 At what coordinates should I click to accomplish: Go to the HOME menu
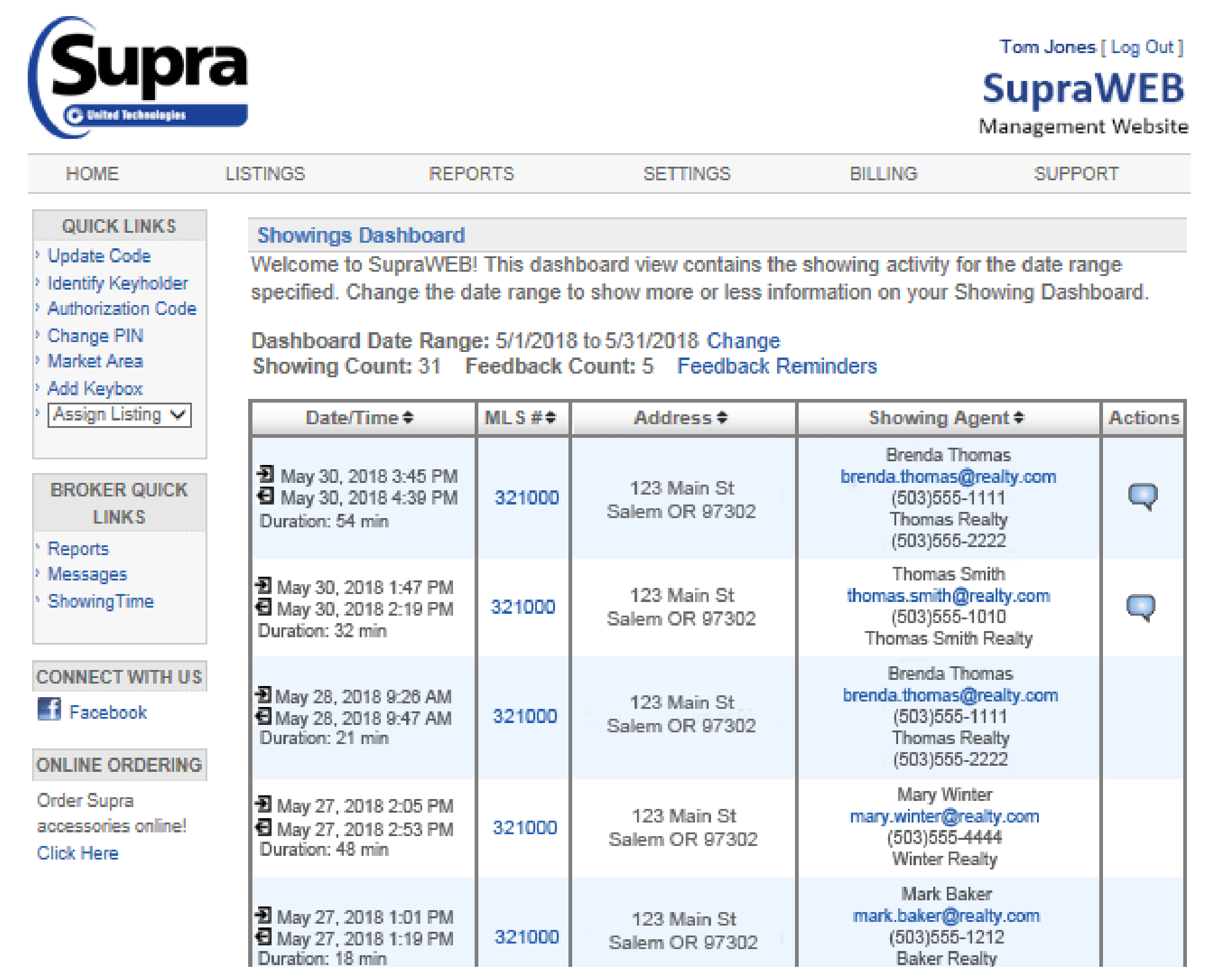[92, 174]
